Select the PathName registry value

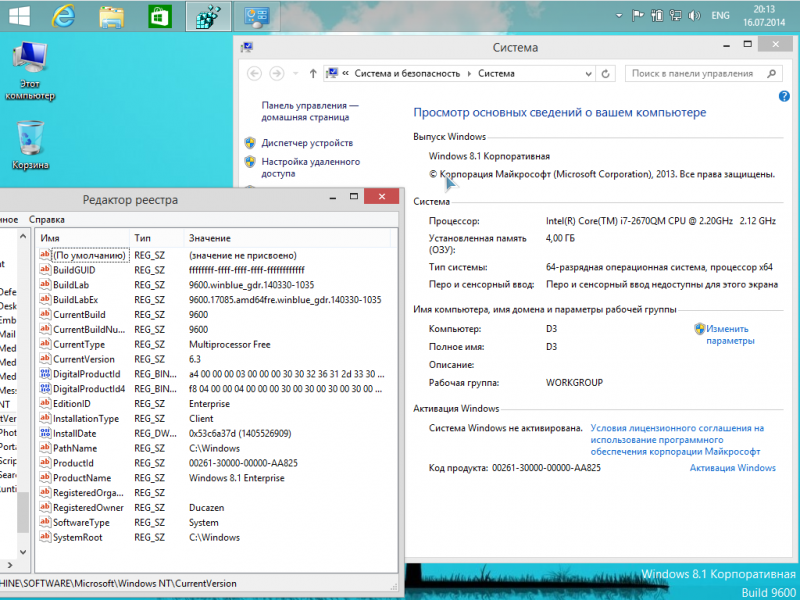tap(75, 448)
